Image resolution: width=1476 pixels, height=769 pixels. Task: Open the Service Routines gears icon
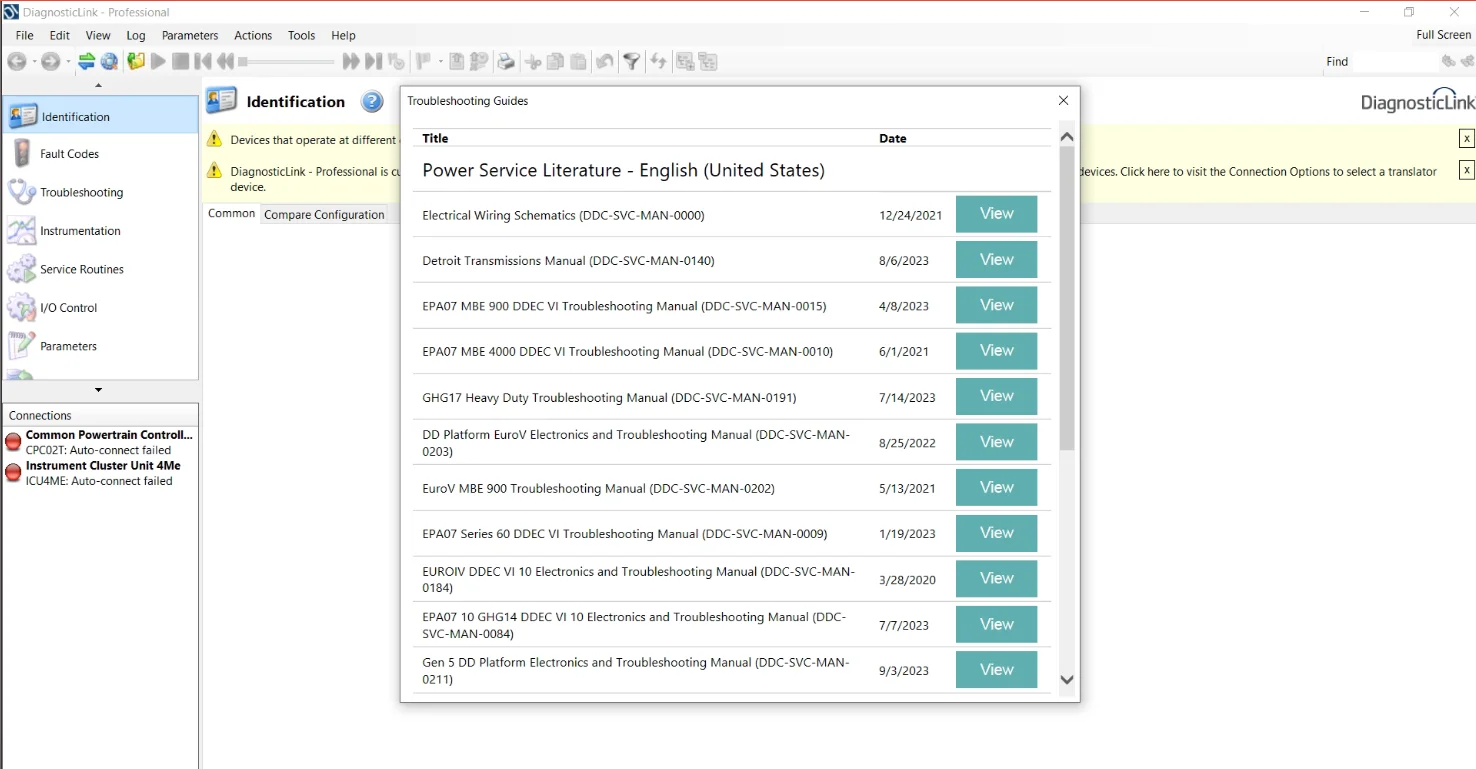coord(22,269)
